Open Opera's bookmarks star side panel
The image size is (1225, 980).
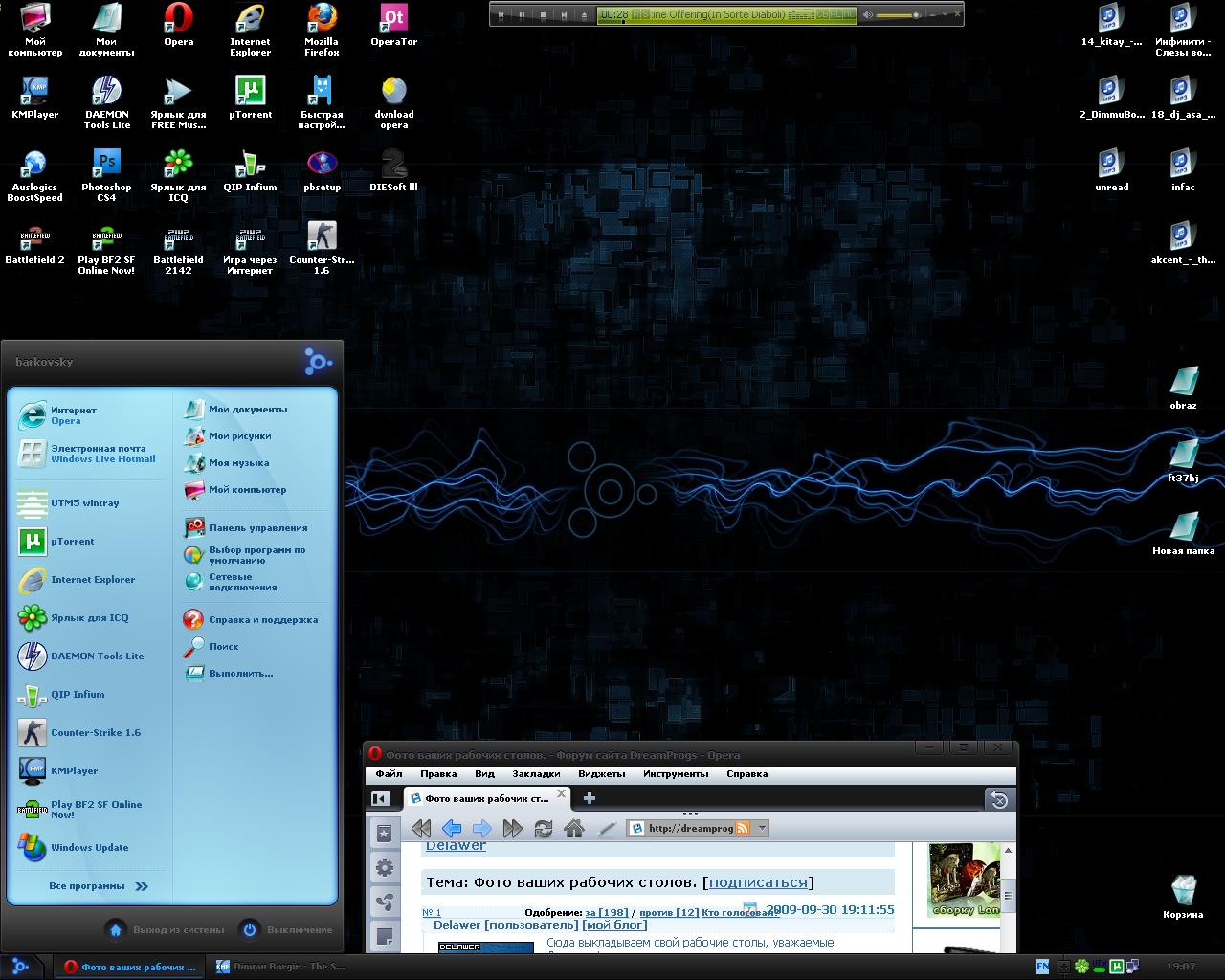click(385, 834)
